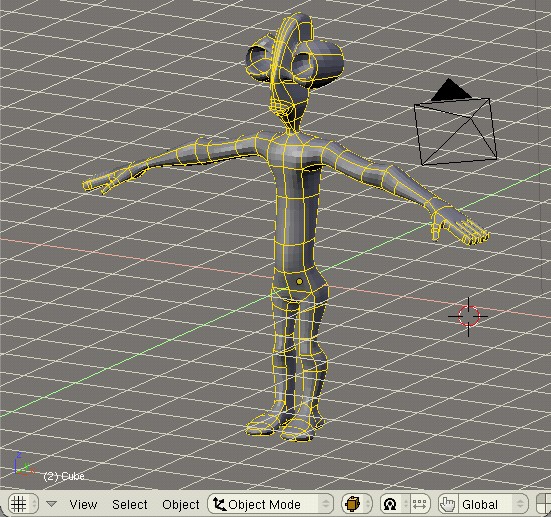
Task: Open the window type selector grid icon
Action: point(23,505)
